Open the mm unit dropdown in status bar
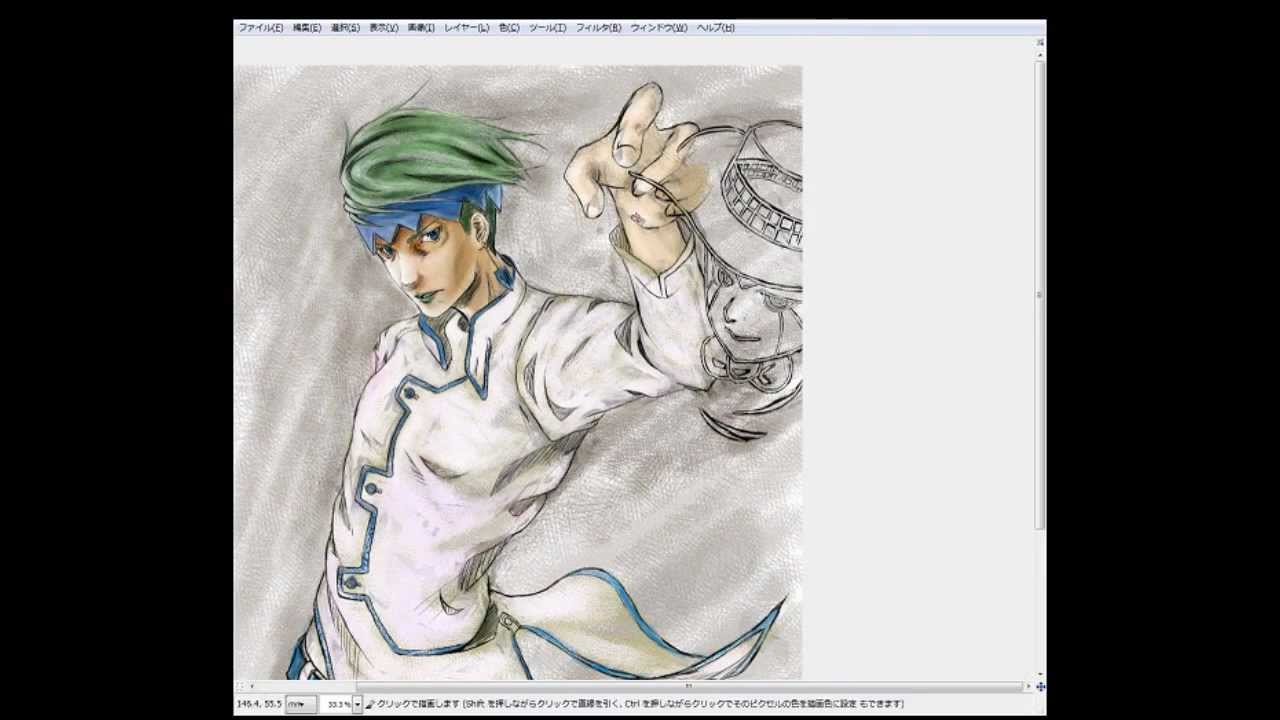The width and height of the screenshot is (1280, 720). click(301, 704)
